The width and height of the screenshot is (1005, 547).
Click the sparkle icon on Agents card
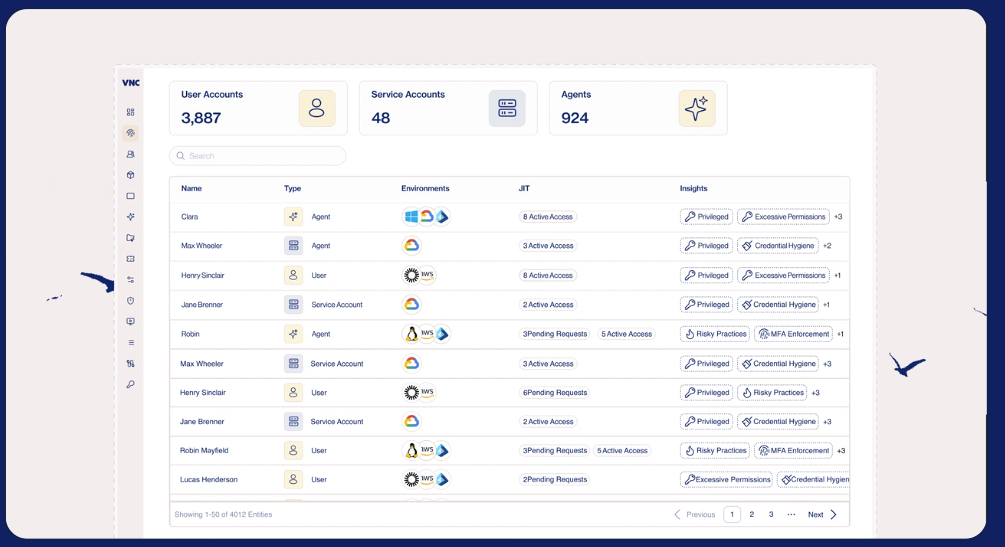697,108
